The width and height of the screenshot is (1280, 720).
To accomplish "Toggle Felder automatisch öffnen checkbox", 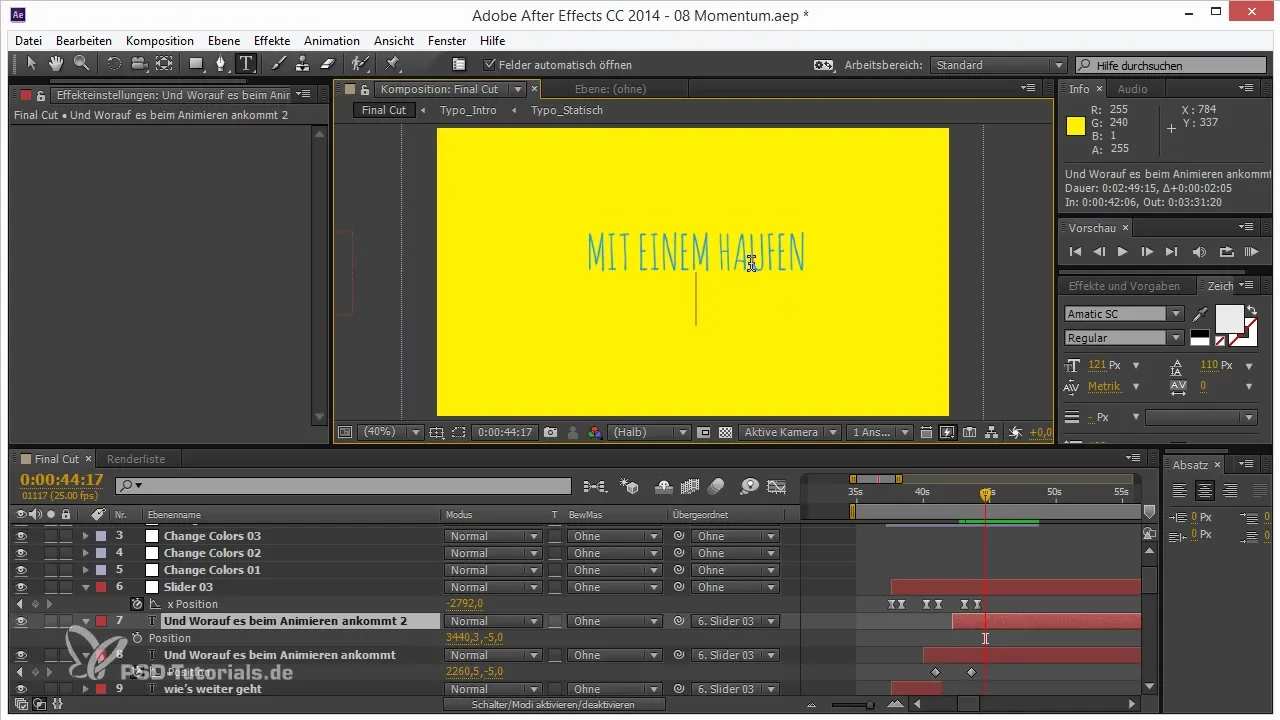I will [x=489, y=65].
